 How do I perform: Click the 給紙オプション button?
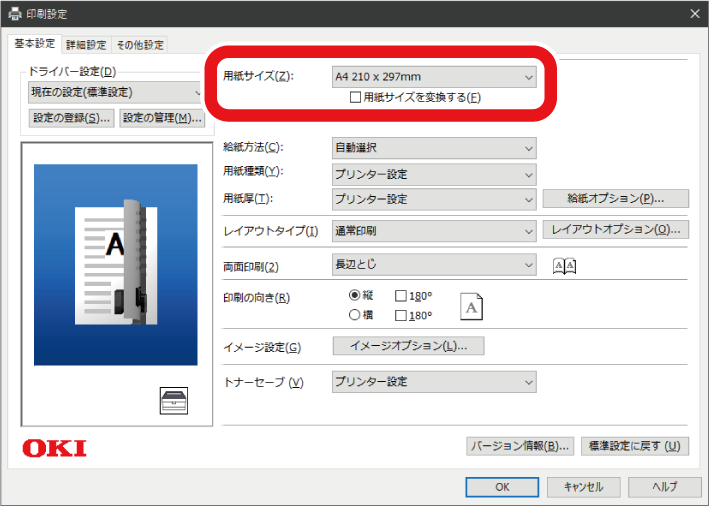pos(616,198)
